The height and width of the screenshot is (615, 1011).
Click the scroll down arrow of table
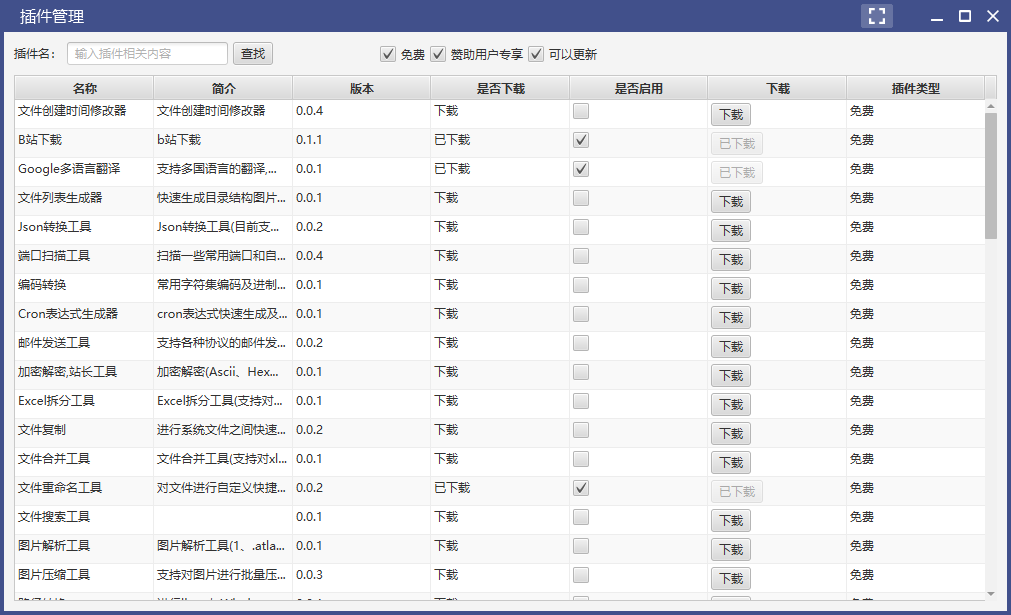(990, 593)
